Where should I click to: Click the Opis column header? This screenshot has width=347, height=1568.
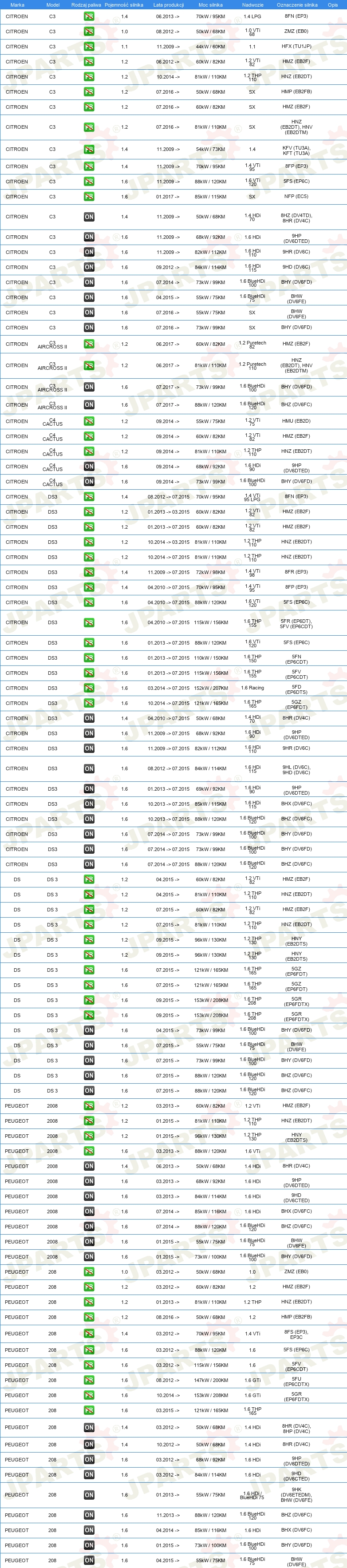(x=332, y=5)
